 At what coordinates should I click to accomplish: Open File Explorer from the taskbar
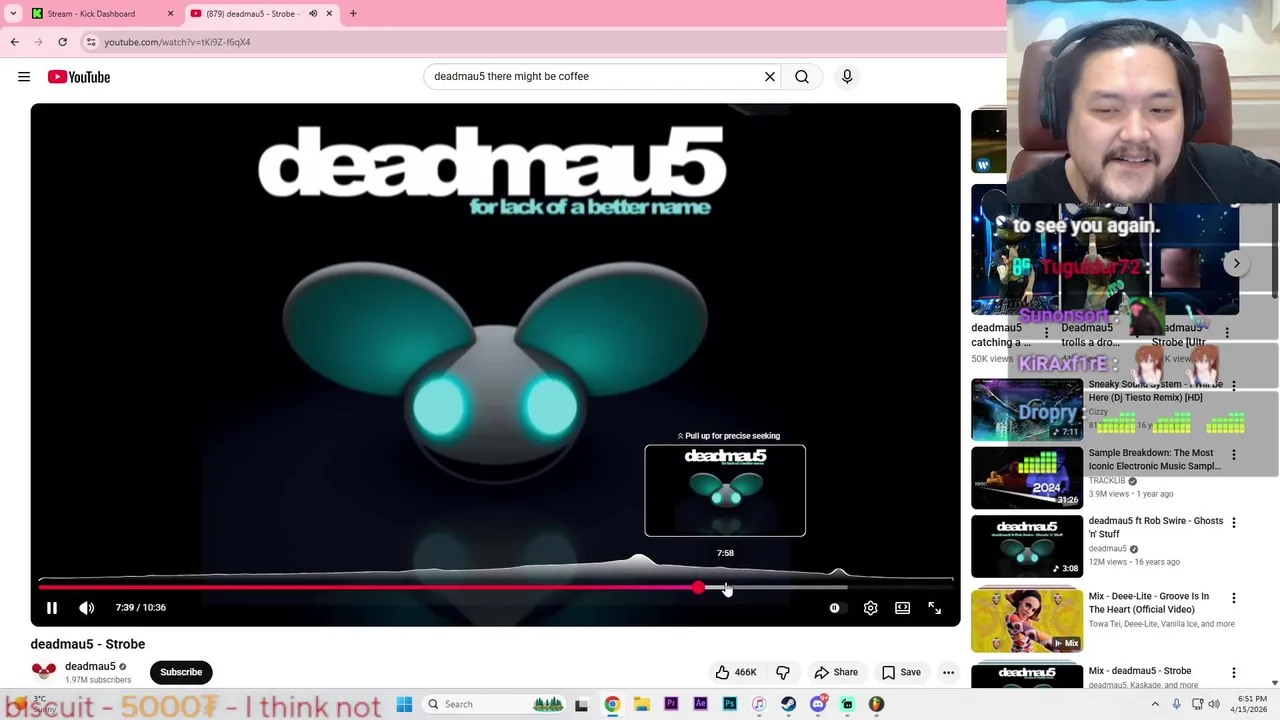click(641, 704)
